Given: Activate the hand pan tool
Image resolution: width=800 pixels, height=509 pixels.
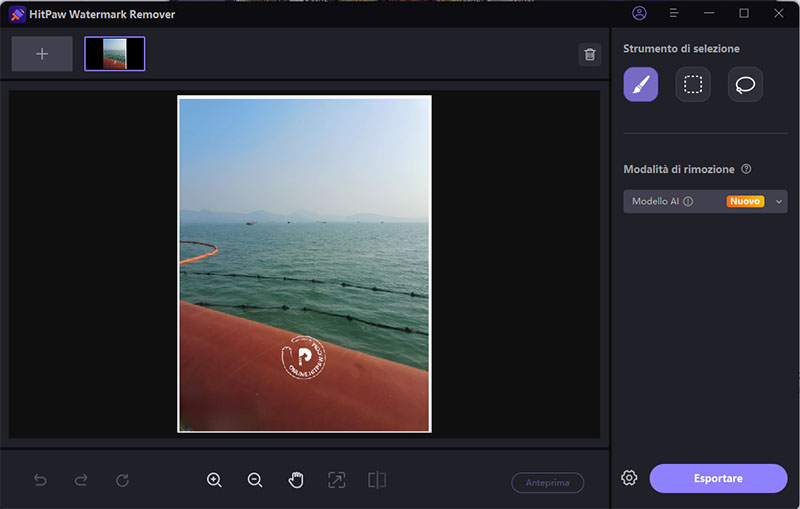Looking at the screenshot, I should 296,480.
